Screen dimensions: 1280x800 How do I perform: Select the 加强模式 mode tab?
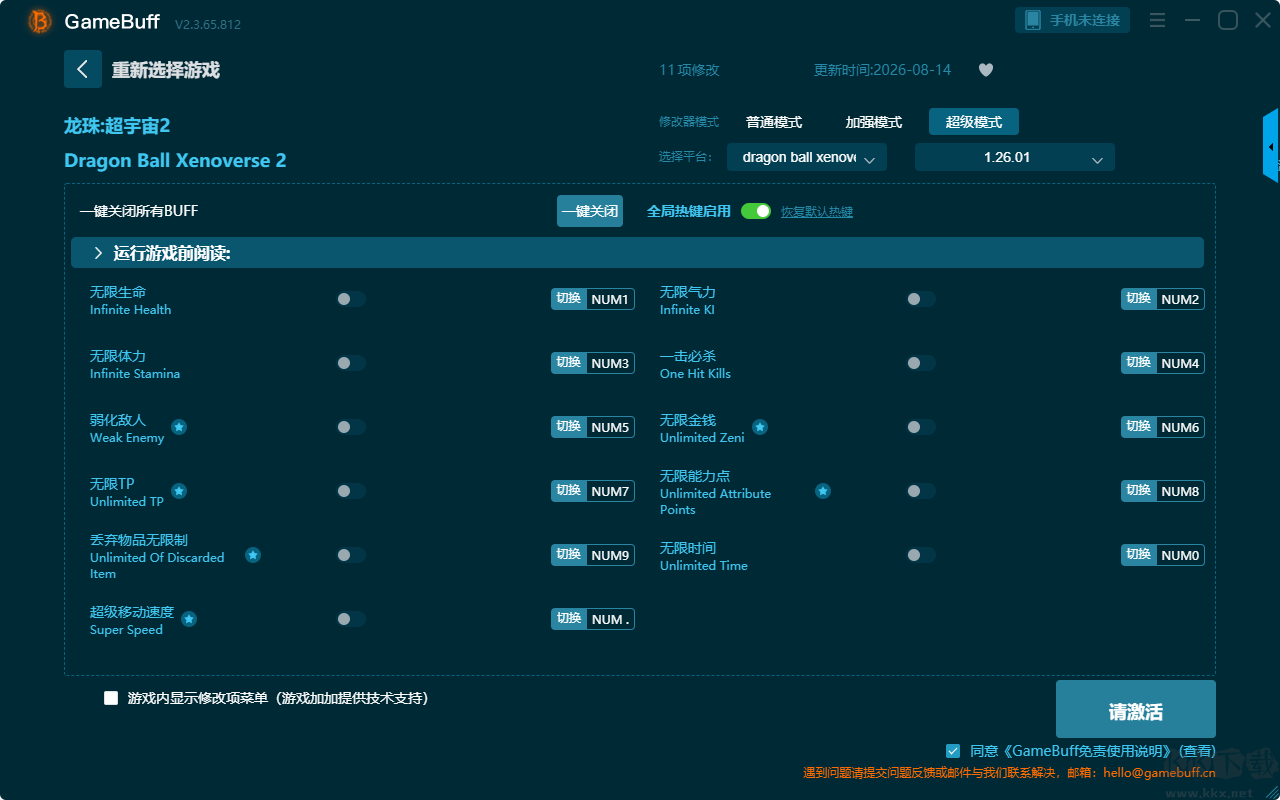click(874, 122)
